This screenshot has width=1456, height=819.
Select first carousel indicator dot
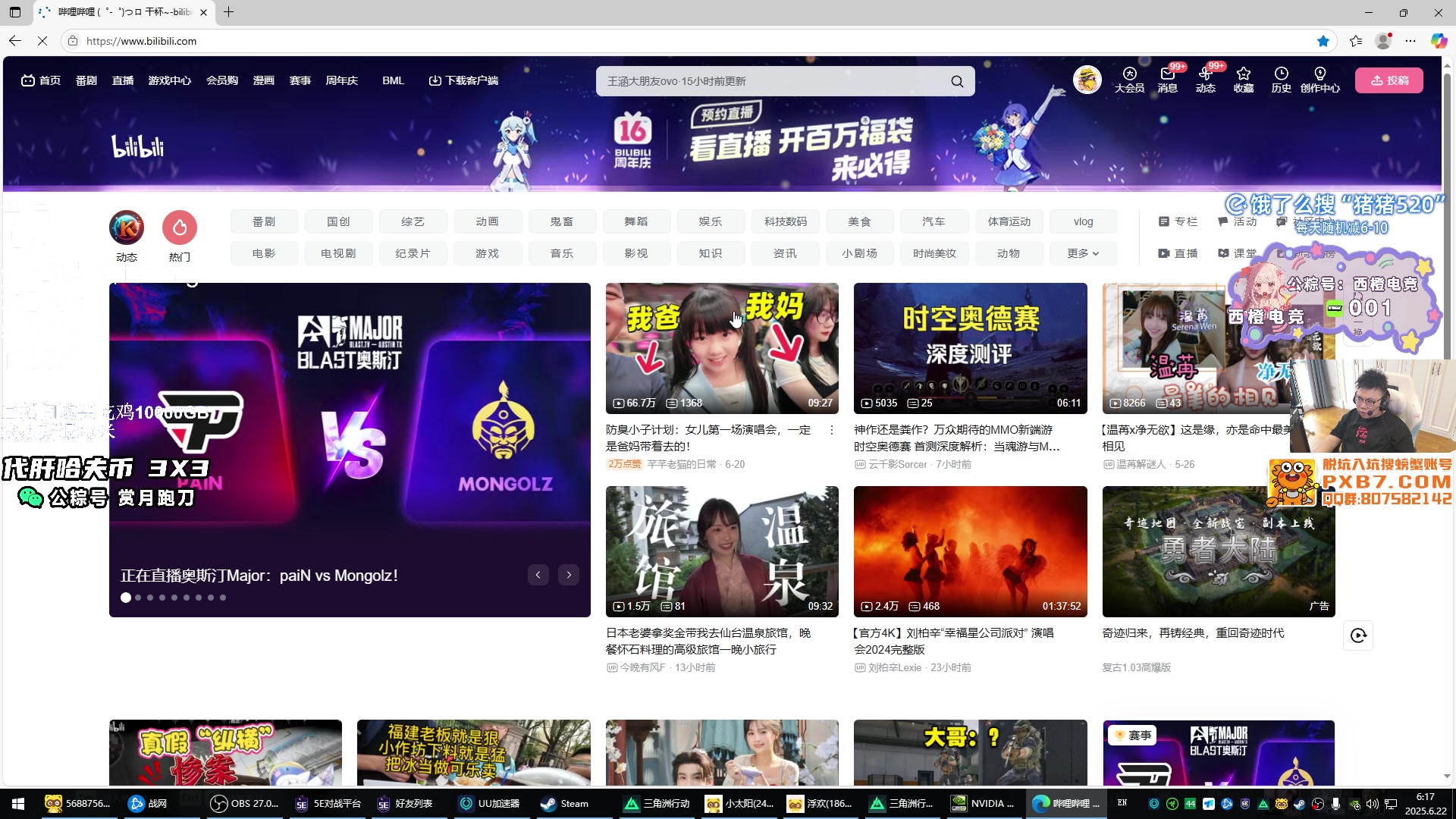coord(126,598)
